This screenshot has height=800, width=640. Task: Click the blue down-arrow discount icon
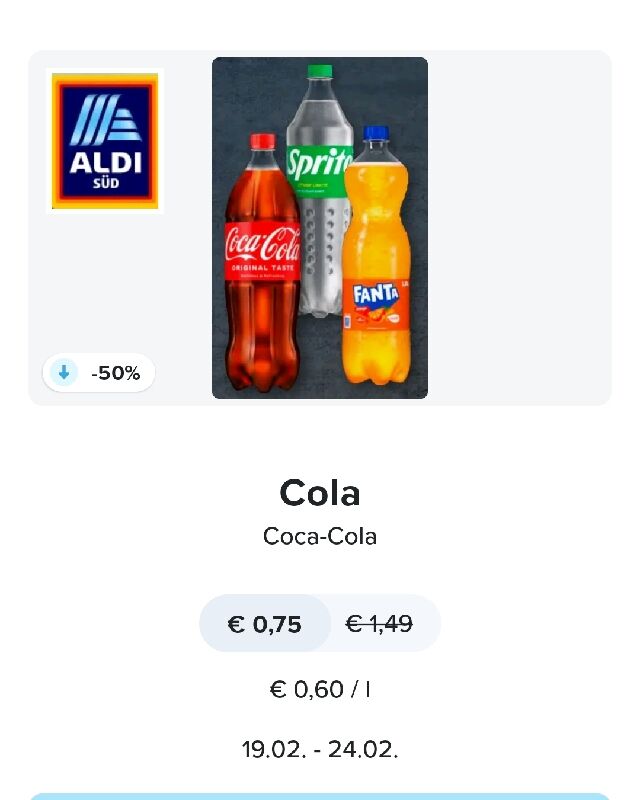coord(64,373)
